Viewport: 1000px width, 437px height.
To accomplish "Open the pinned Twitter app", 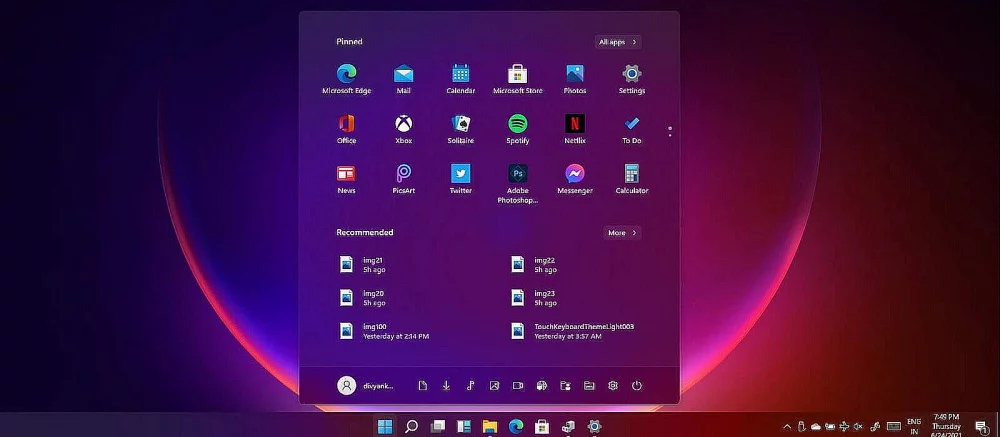I will (460, 174).
